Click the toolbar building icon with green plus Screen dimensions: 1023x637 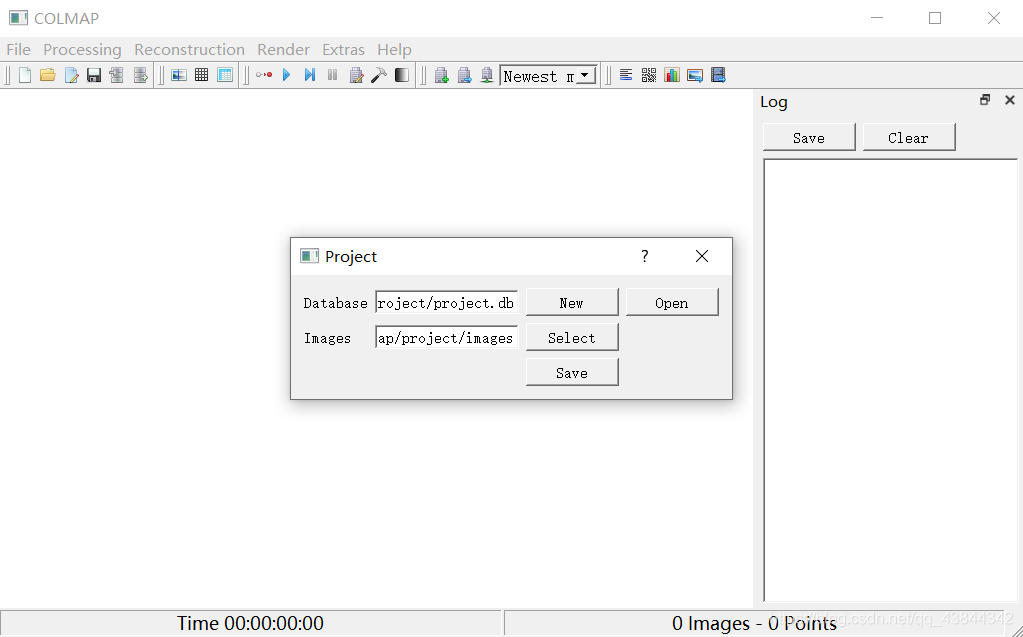click(x=442, y=75)
